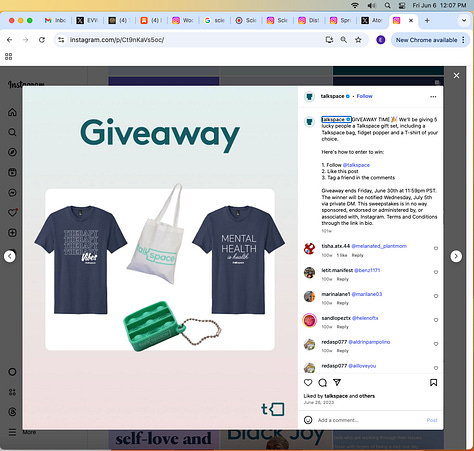Open the Messenger icon in sidebar
The image size is (474, 451).
12,193
